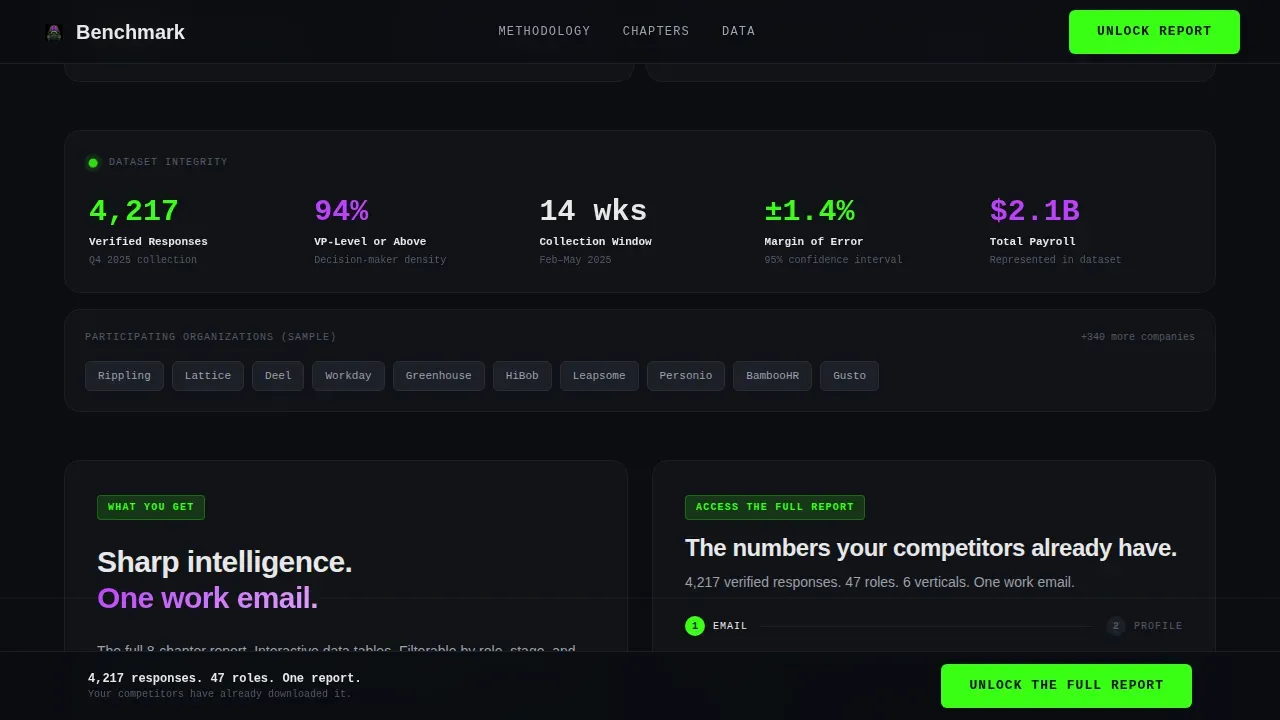Click the numbers your competitors heading
This screenshot has height=720, width=1280.
point(931,548)
